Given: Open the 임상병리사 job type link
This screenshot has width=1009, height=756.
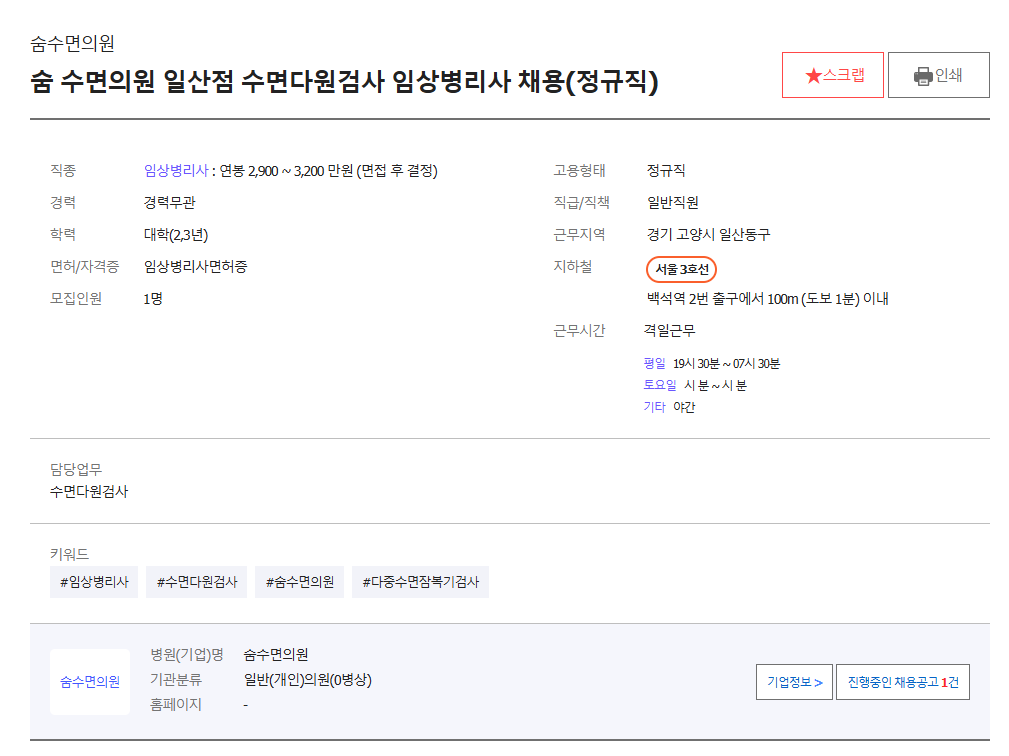Looking at the screenshot, I should (175, 171).
